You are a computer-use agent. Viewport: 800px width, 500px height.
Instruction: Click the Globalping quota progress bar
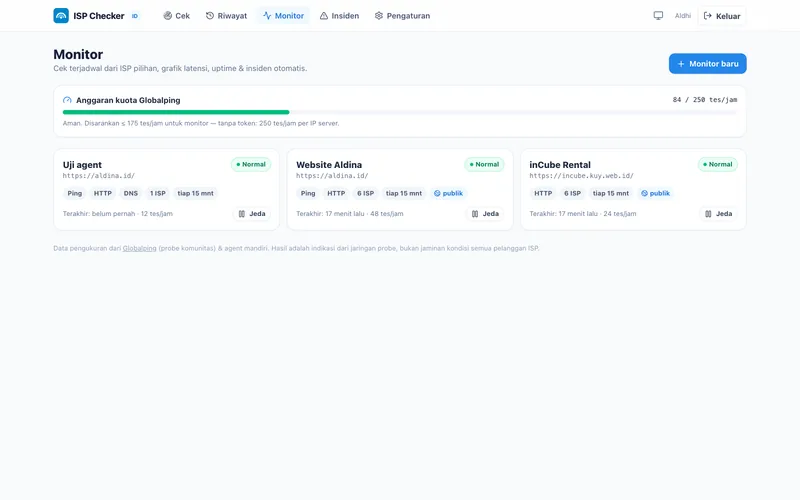[x=399, y=112]
